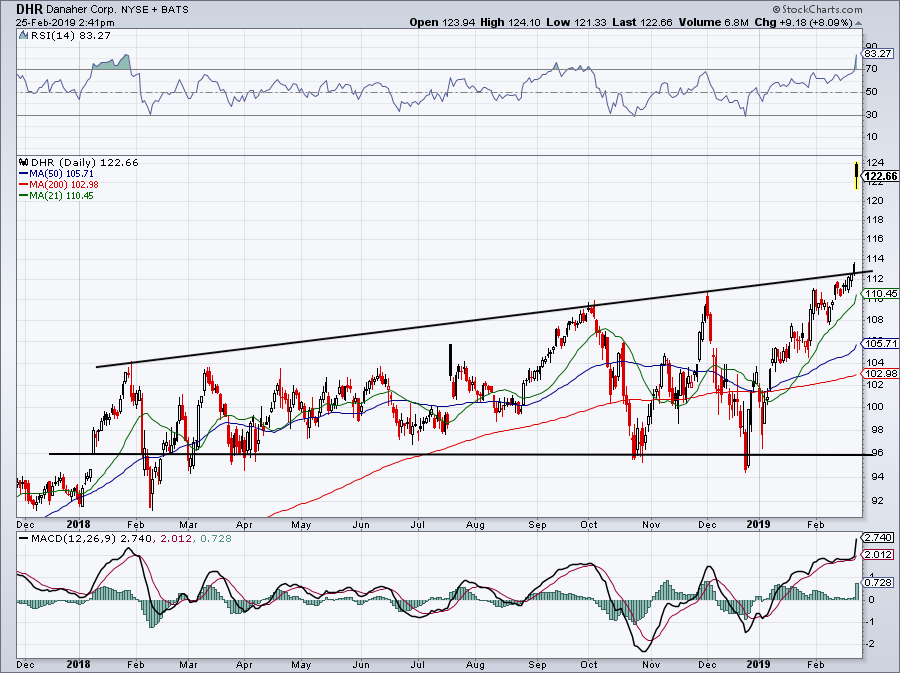The width and height of the screenshot is (900, 673).
Task: Click the Jun label under the price chart
Action: (x=360, y=524)
